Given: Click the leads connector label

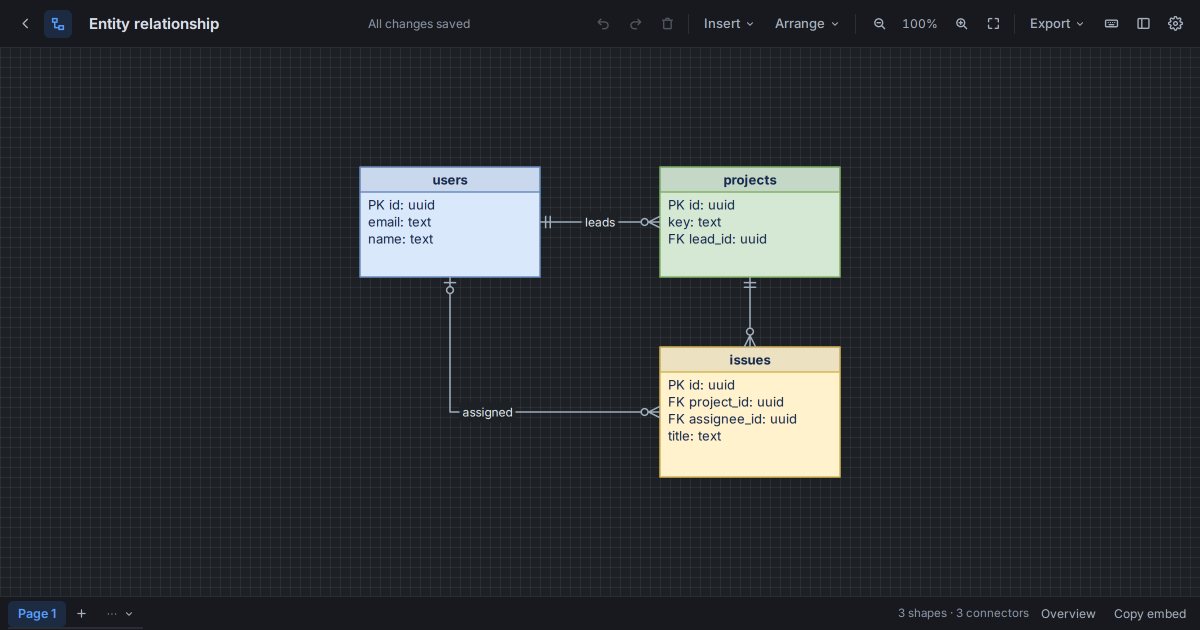Looking at the screenshot, I should coord(600,222).
